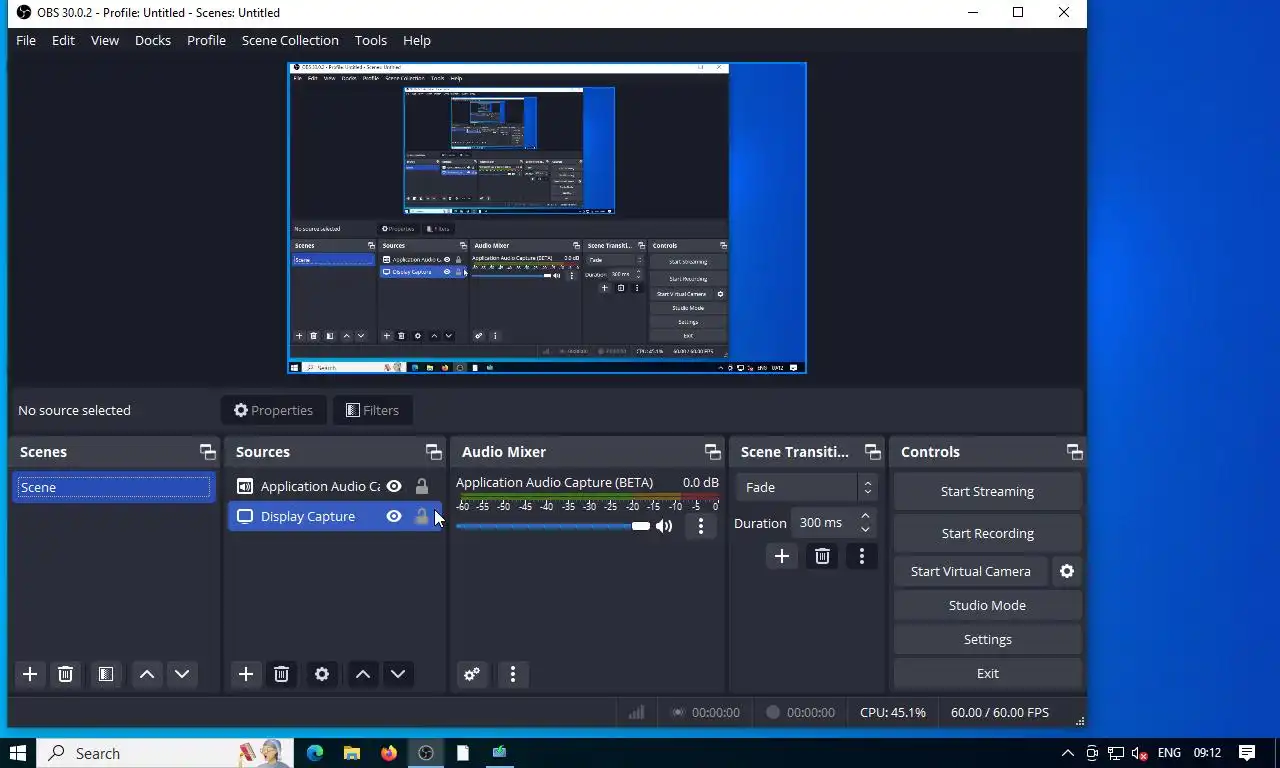The image size is (1280, 768).
Task: Open the Docks menu
Action: [153, 40]
